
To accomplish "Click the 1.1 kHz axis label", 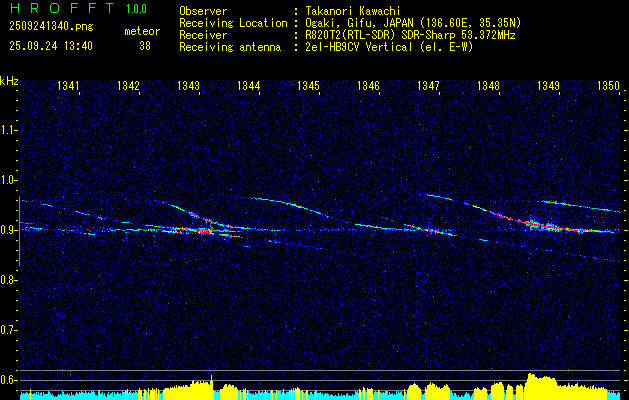I will click(x=8, y=130).
